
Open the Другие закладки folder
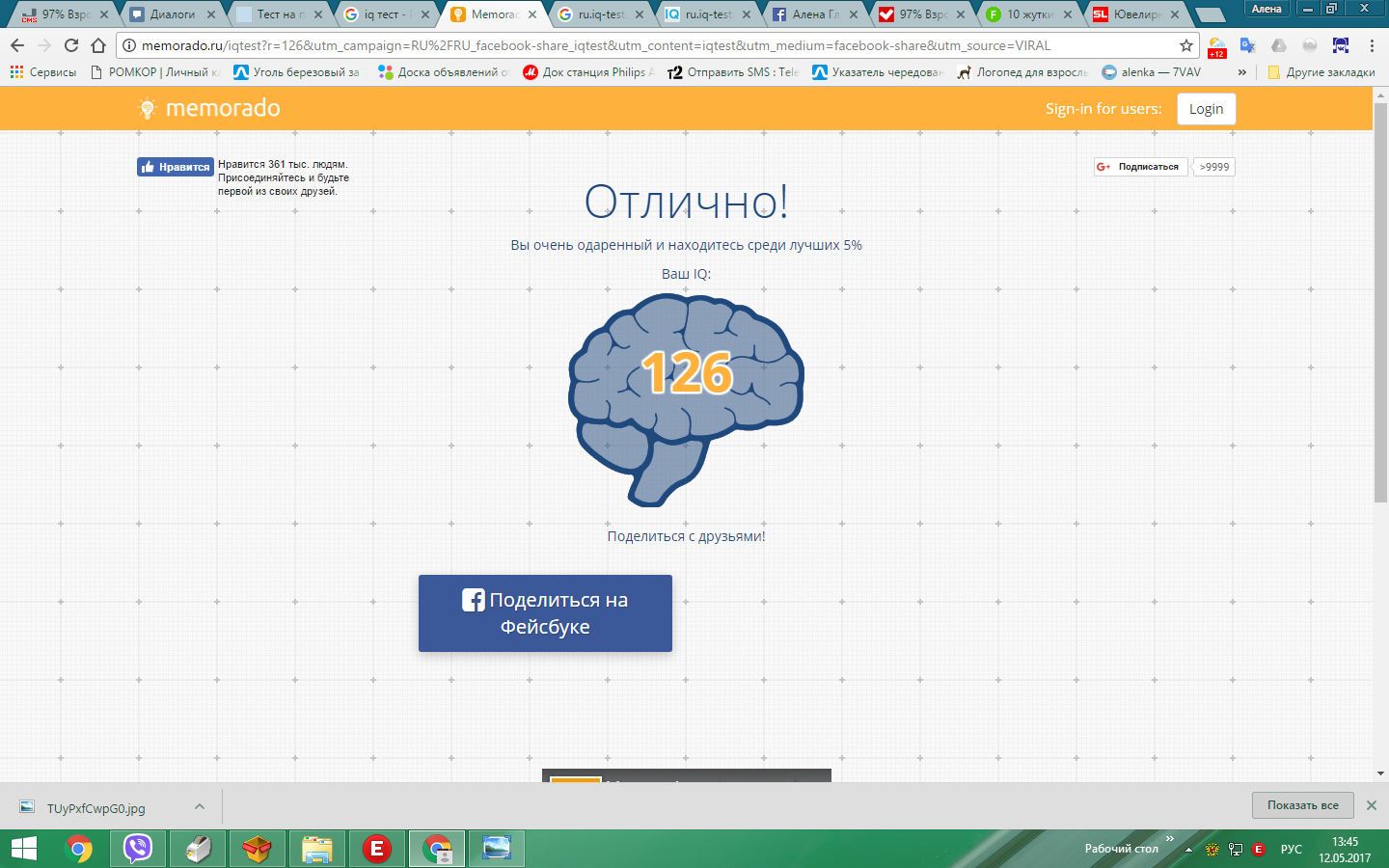click(x=1321, y=72)
